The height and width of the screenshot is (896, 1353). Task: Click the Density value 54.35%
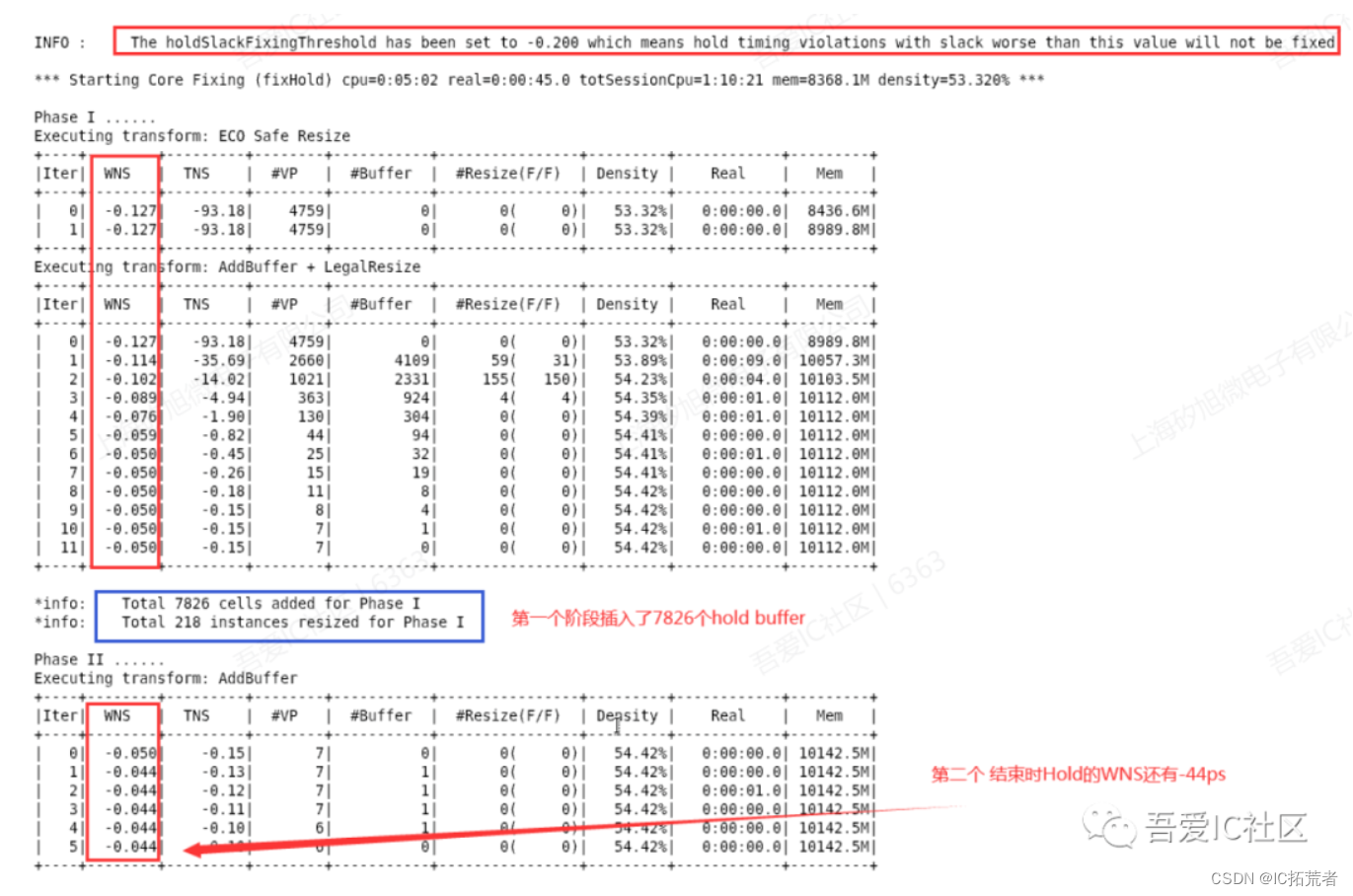pos(640,399)
